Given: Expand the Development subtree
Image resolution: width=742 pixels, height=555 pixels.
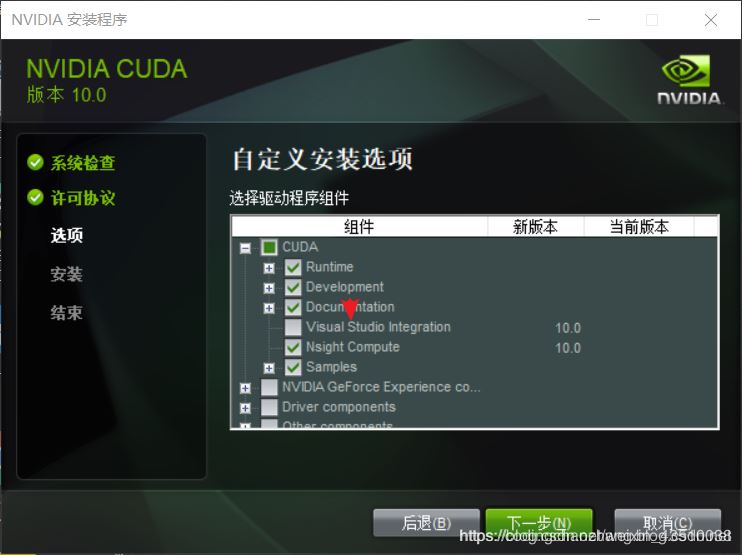Looking at the screenshot, I should pos(269,288).
